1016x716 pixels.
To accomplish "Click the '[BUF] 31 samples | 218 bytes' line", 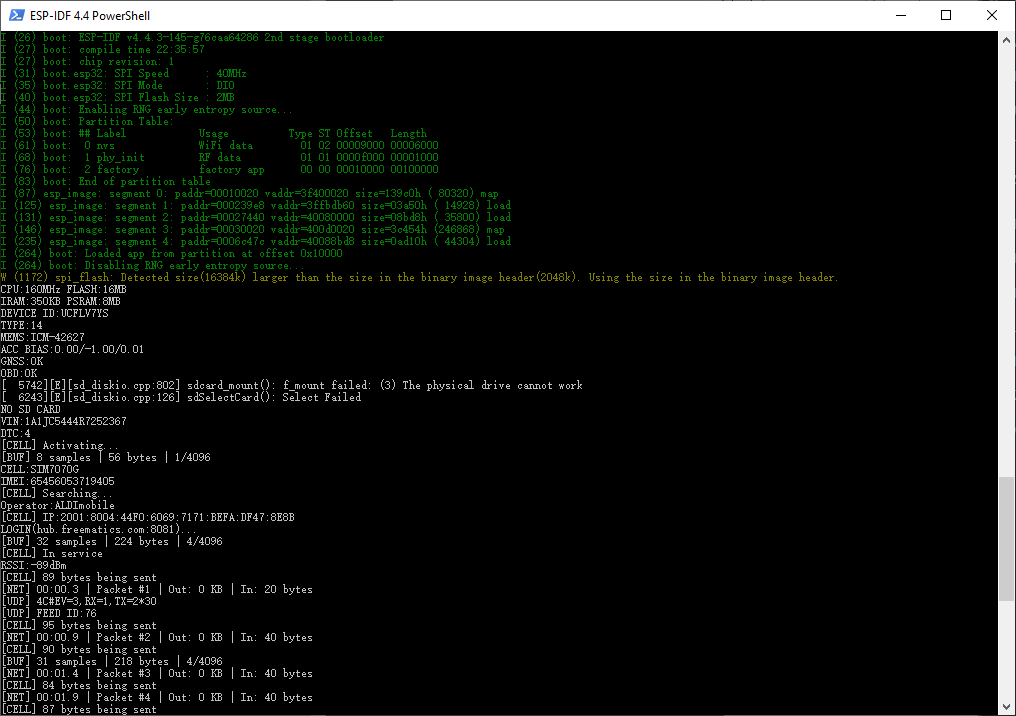I will tap(111, 661).
